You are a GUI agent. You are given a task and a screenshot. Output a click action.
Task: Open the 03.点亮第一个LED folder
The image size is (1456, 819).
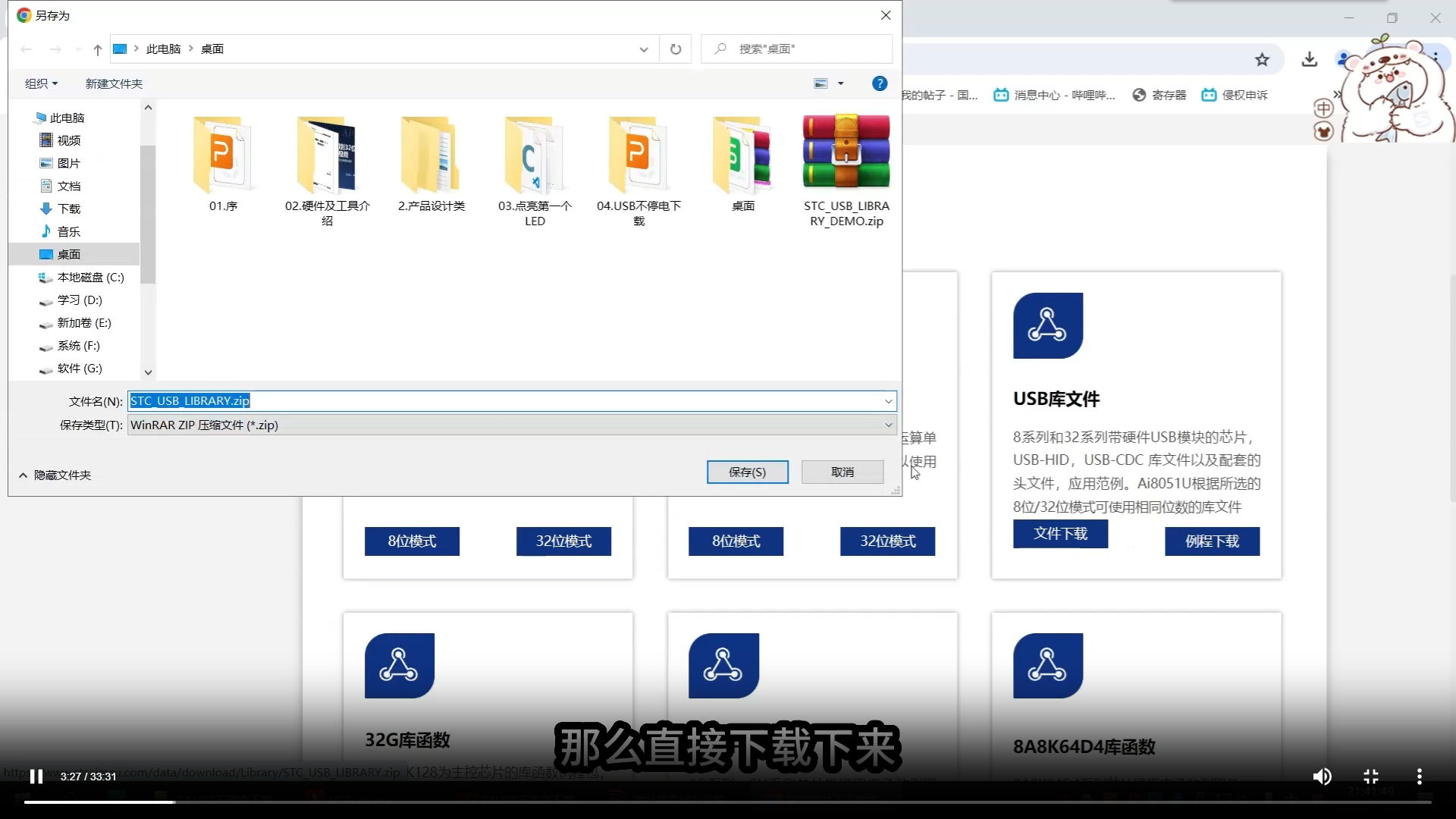coord(535,171)
